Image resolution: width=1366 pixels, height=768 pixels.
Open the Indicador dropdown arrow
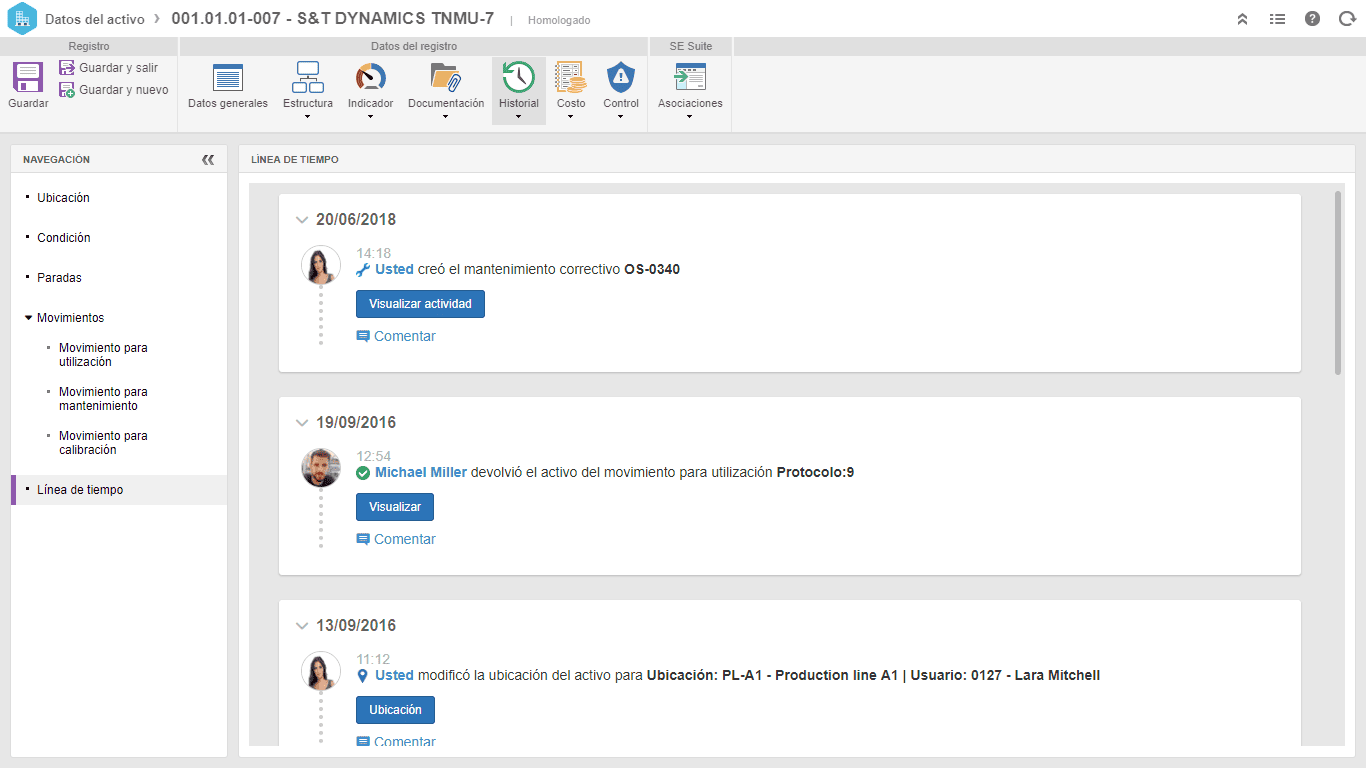tap(370, 117)
